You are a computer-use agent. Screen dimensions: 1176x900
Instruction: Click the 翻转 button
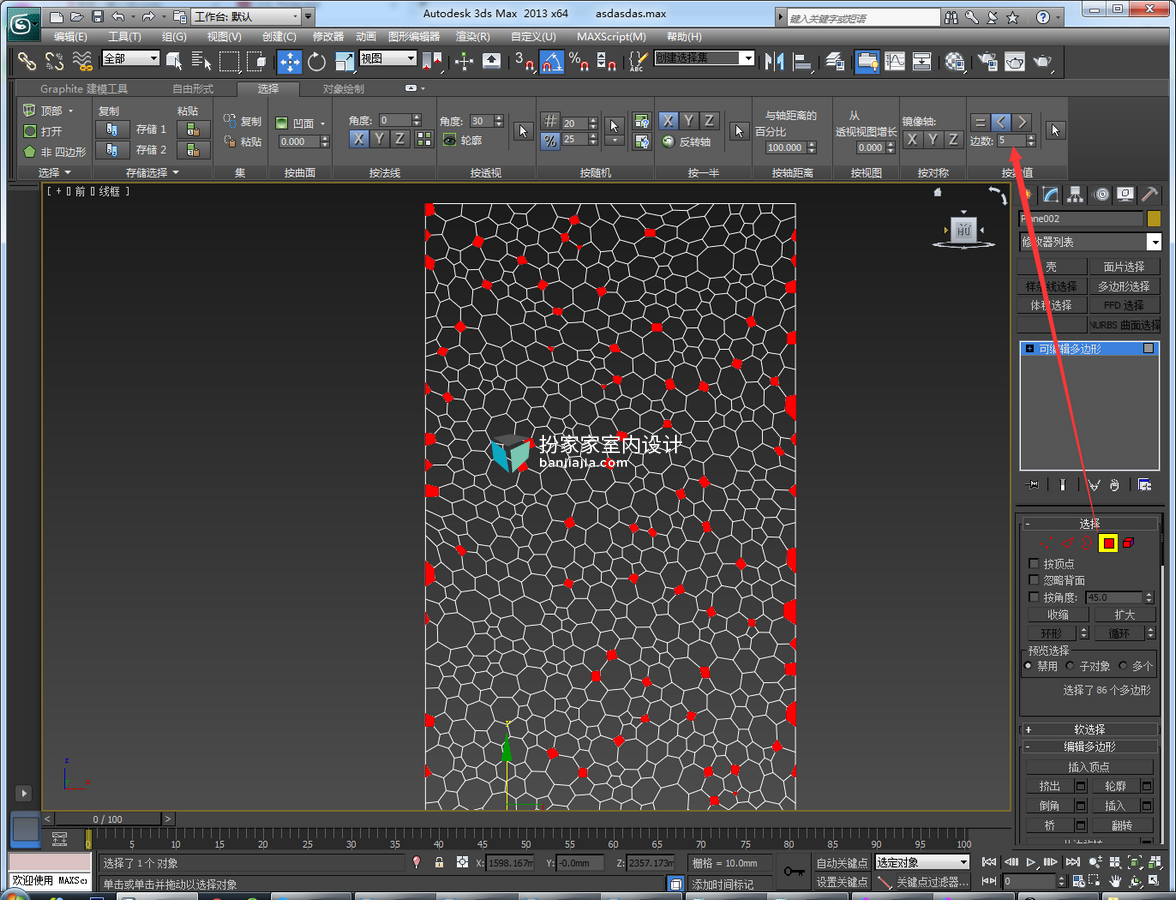coord(1122,824)
